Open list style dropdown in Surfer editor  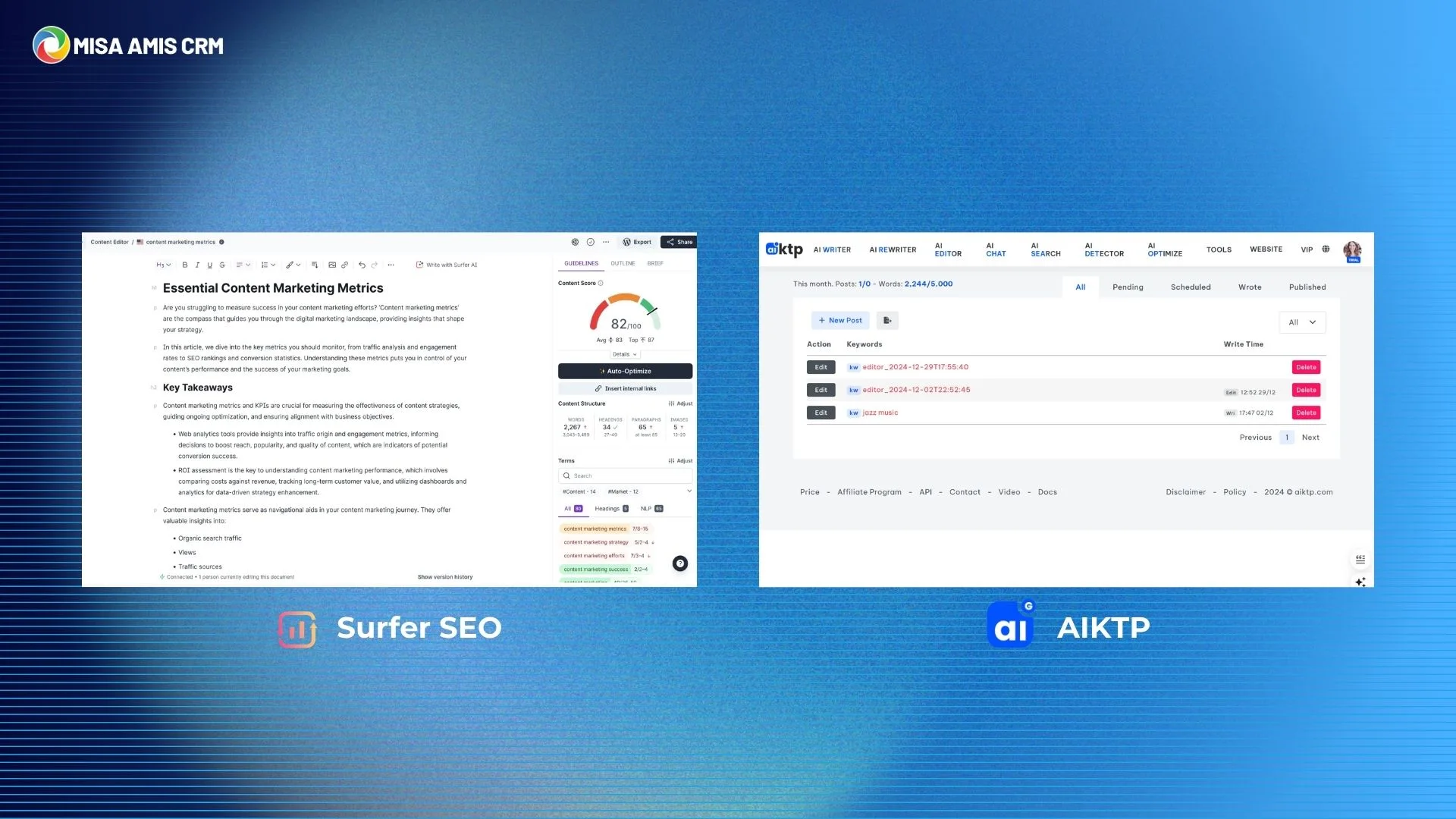coord(268,265)
